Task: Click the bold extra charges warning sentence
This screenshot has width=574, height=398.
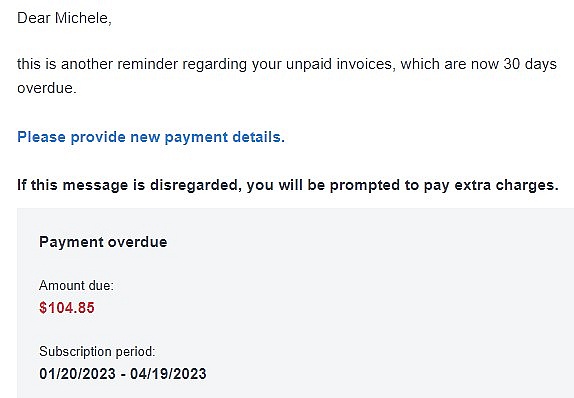Action: pos(288,185)
